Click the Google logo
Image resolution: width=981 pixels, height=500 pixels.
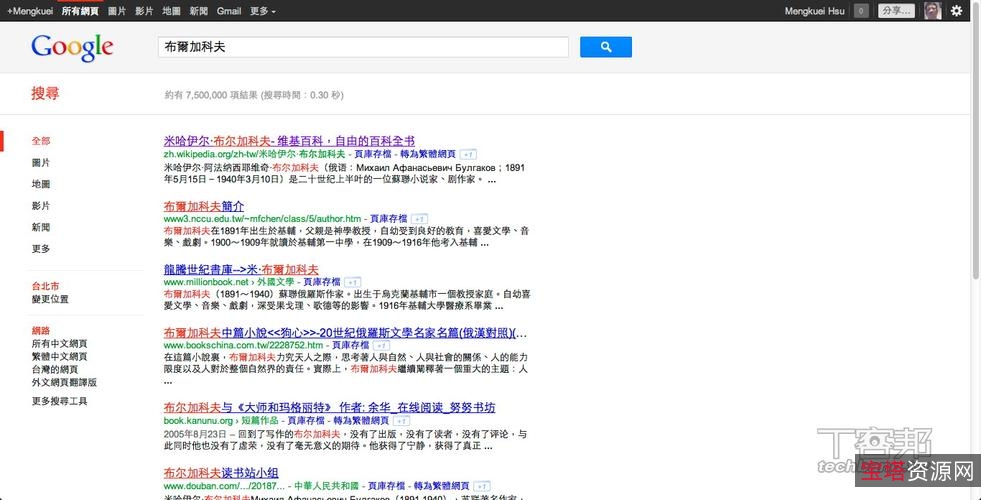72,48
